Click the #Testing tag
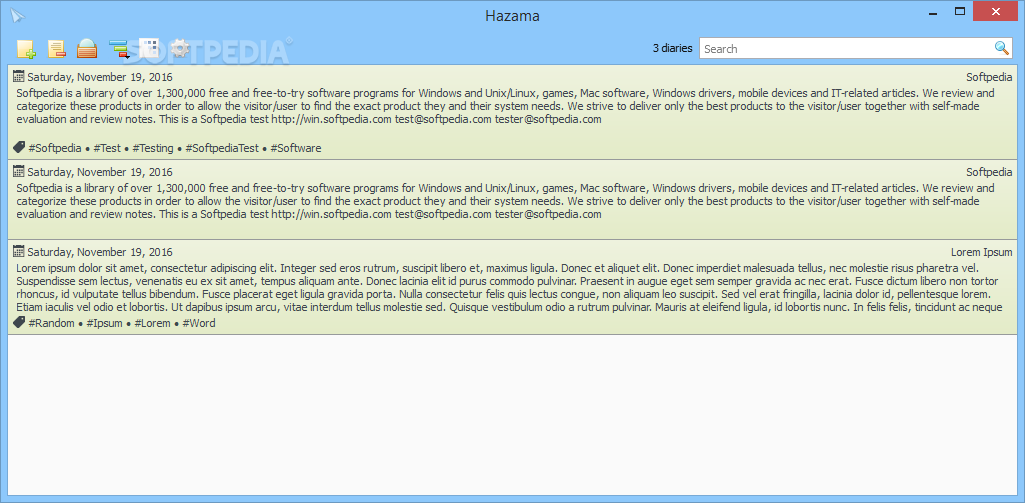The height and width of the screenshot is (503, 1025). (x=153, y=148)
